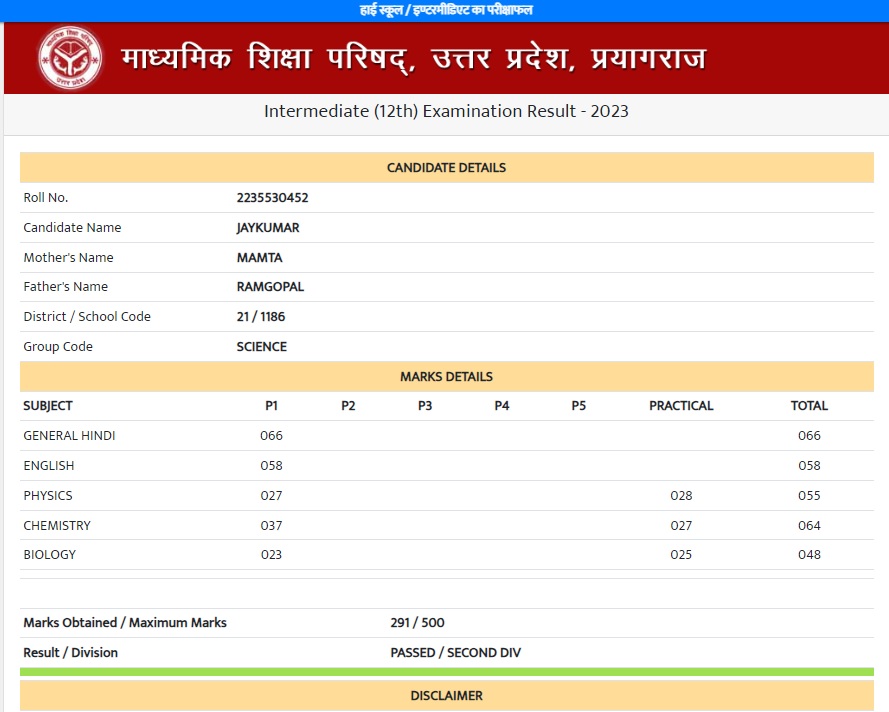Click the PRACTICAL column header

click(x=681, y=406)
